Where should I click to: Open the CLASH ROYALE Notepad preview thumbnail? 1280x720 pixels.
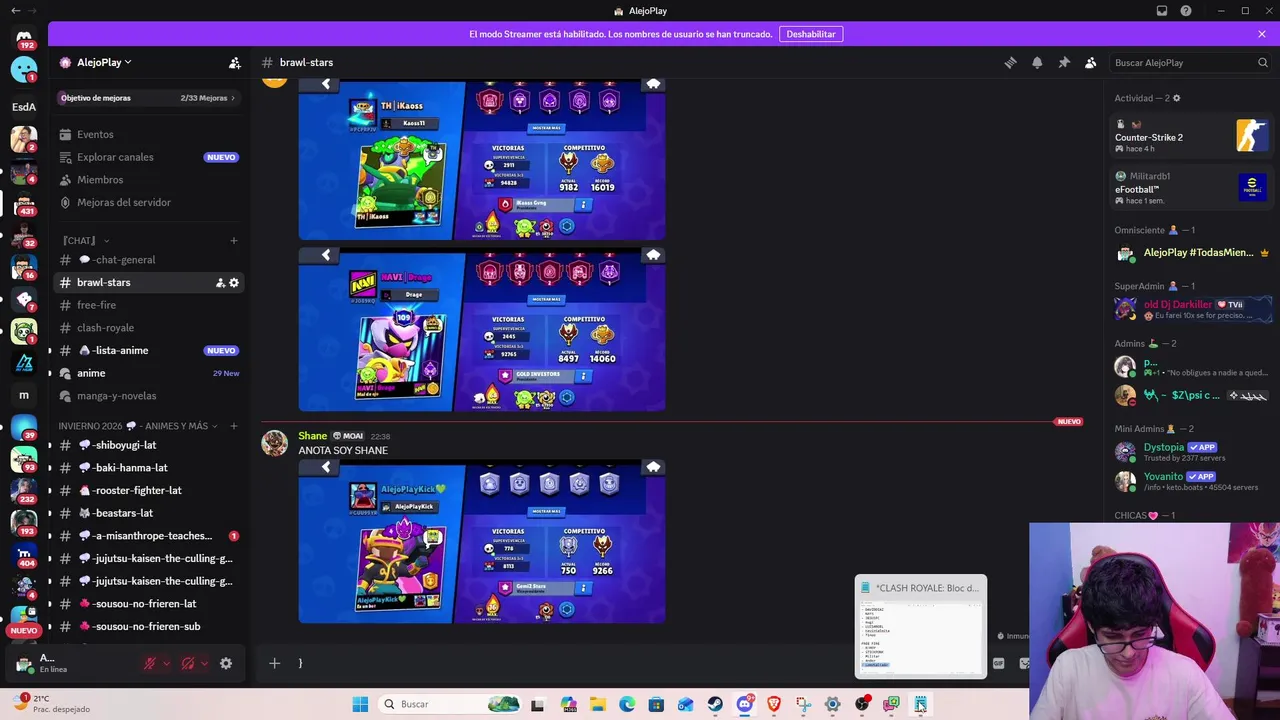[x=920, y=626]
